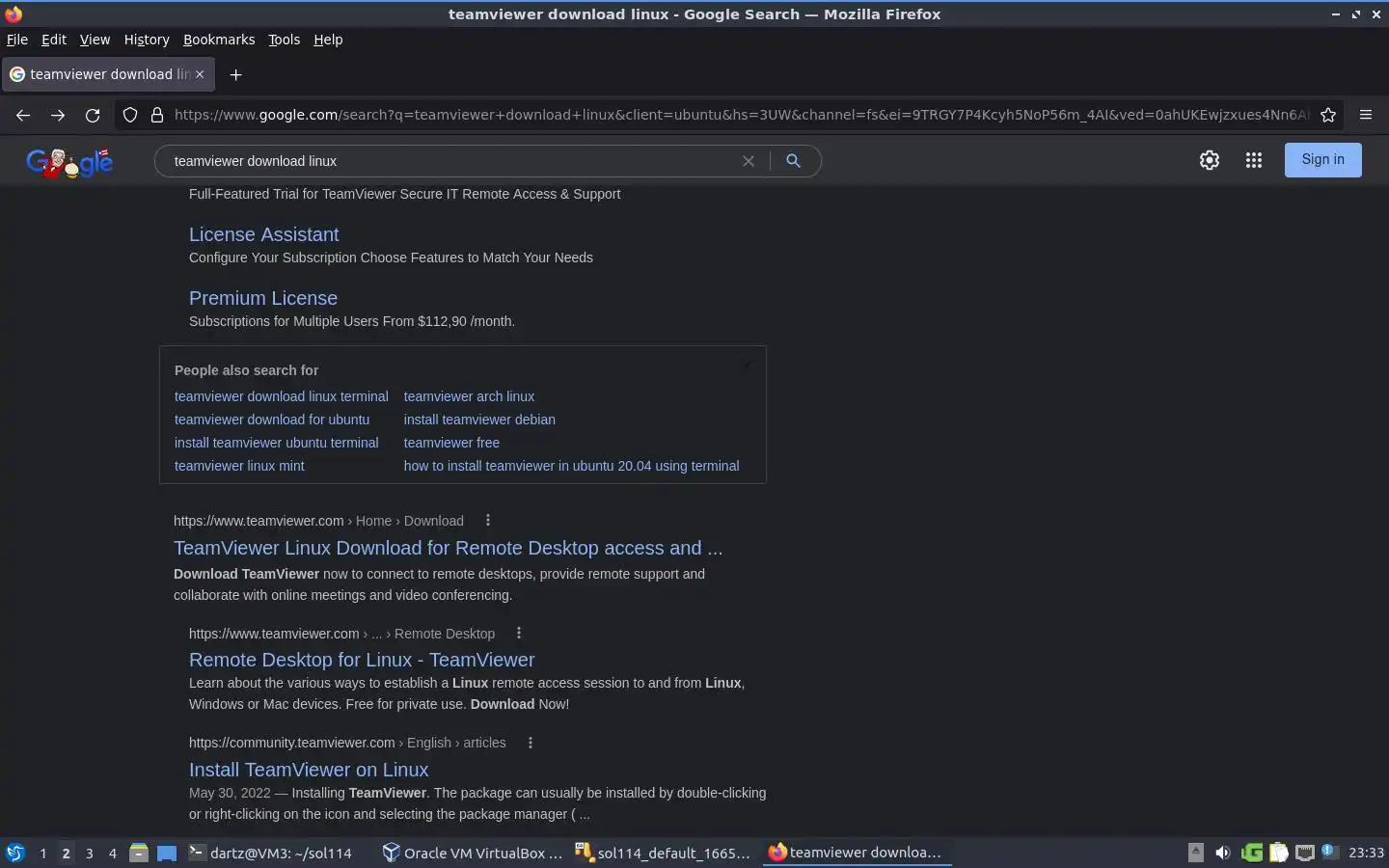
Task: Reload the current page
Action: click(x=93, y=115)
